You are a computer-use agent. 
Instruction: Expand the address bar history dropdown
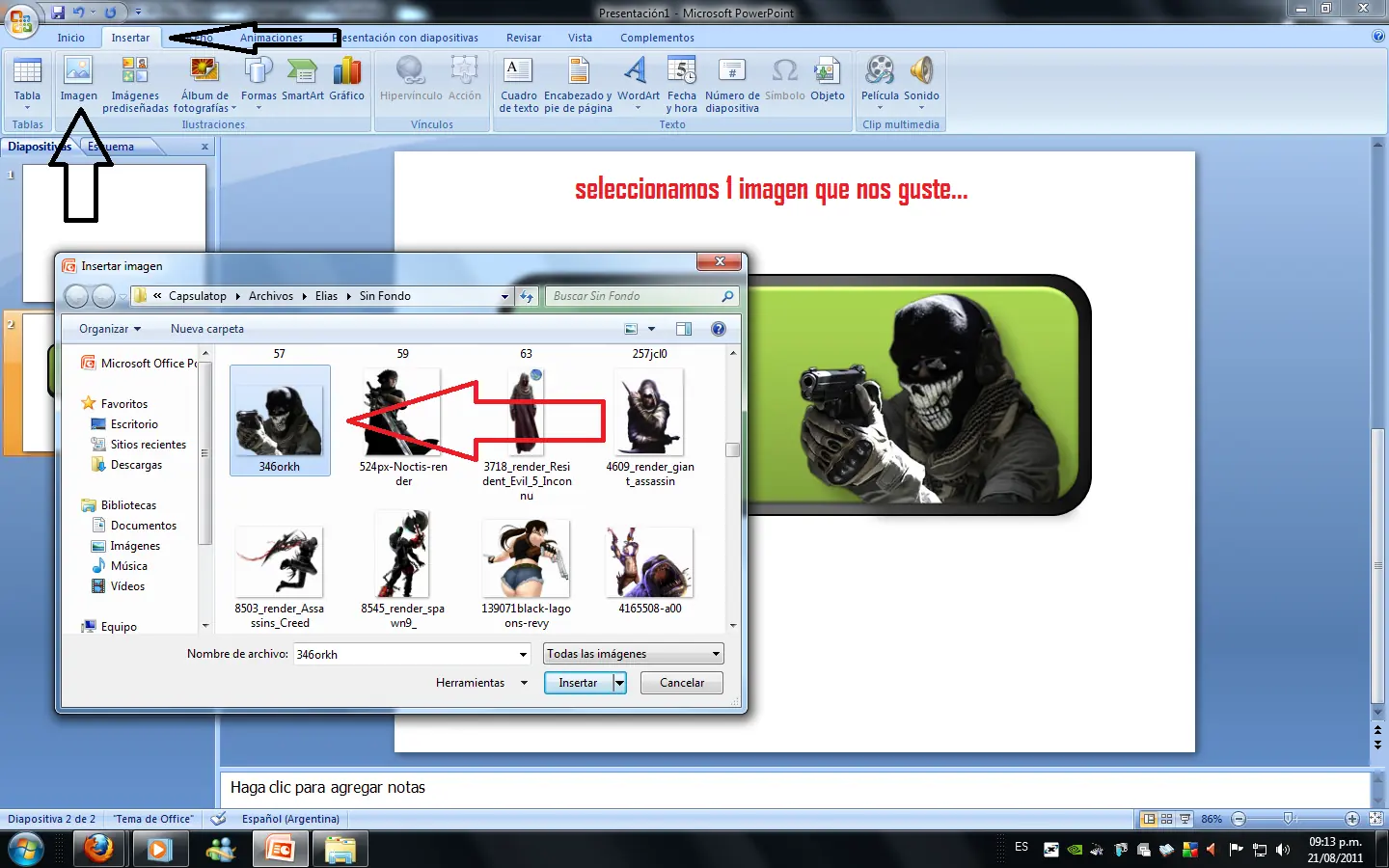click(x=504, y=296)
